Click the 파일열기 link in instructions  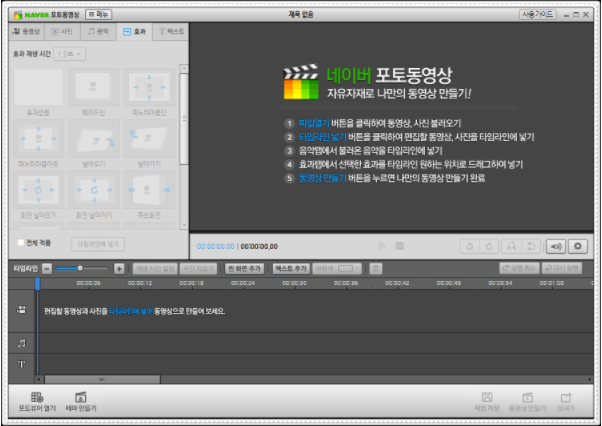click(x=314, y=123)
